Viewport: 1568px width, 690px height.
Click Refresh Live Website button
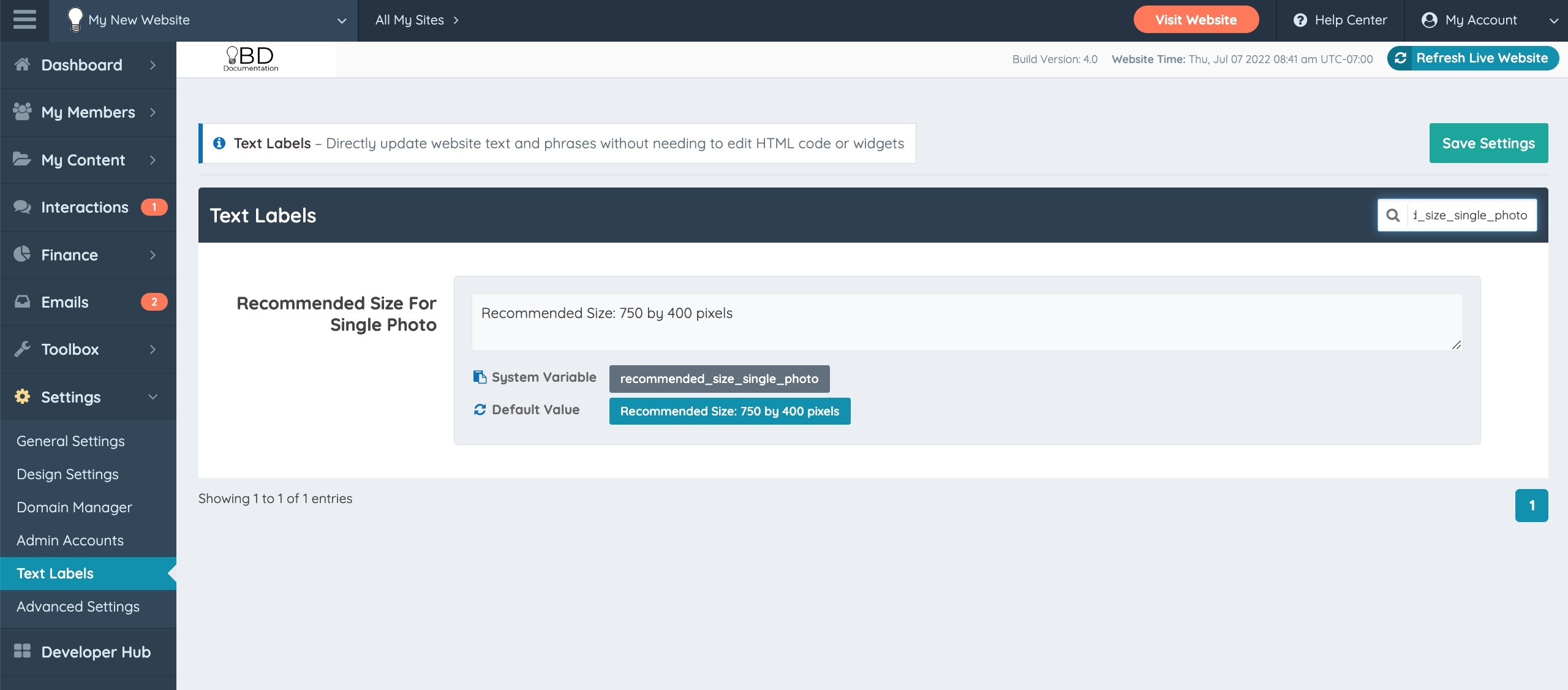point(1472,58)
